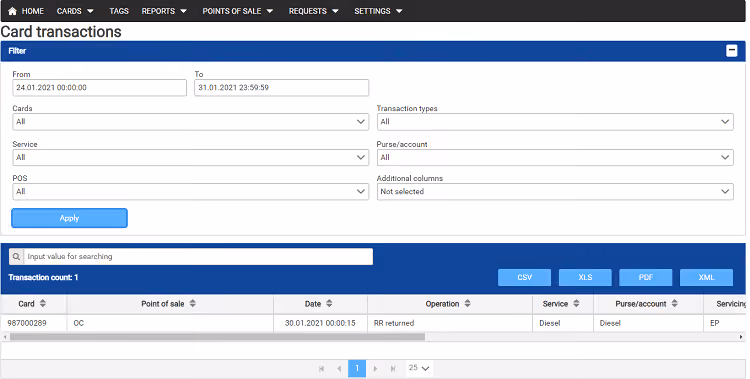
Task: Apply the selected filters
Action: point(69,218)
